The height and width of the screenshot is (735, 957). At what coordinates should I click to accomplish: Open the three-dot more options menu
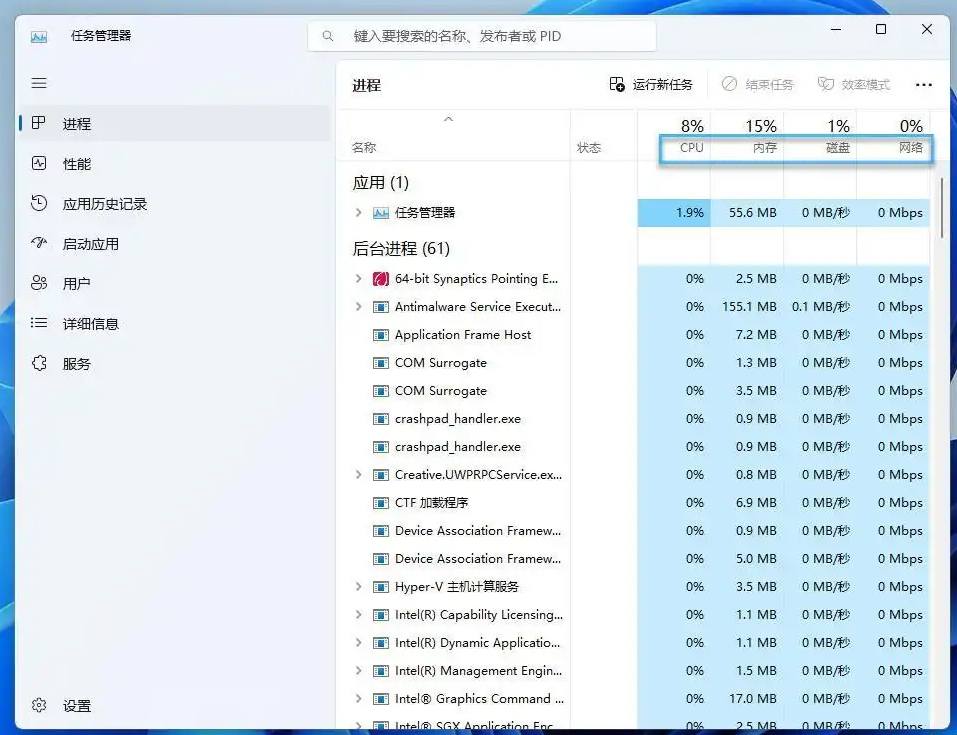pos(923,84)
